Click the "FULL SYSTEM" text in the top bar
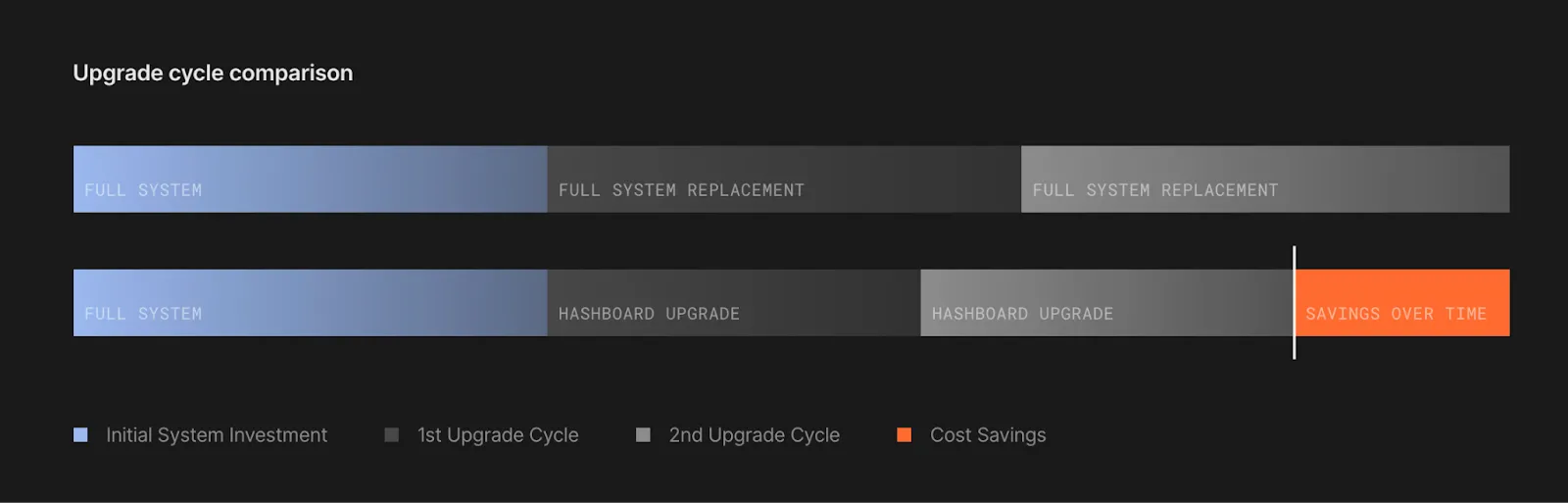 [x=143, y=190]
